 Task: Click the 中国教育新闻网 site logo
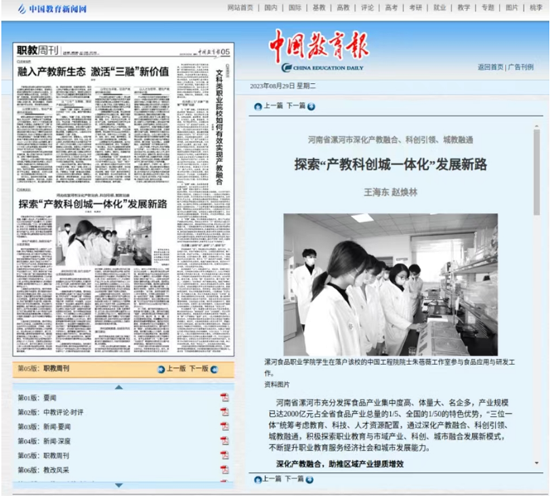tap(52, 9)
